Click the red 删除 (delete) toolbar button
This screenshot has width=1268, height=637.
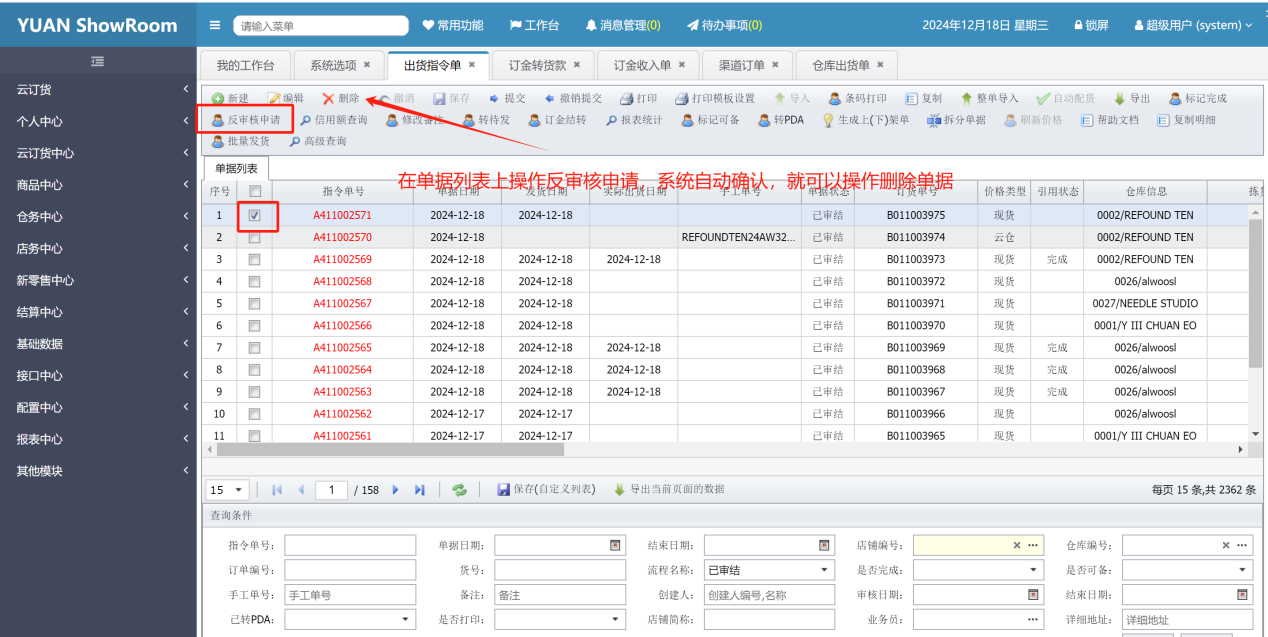(341, 98)
